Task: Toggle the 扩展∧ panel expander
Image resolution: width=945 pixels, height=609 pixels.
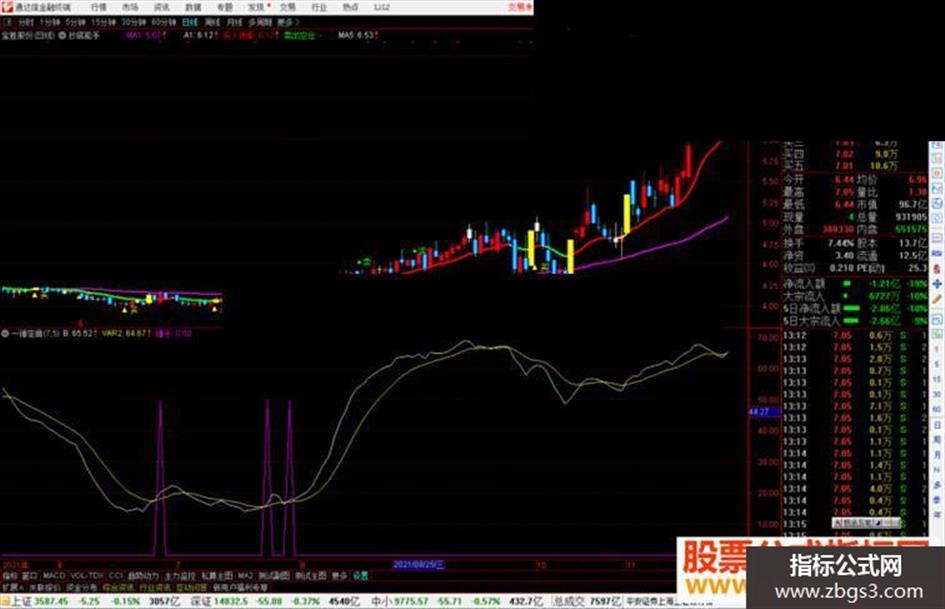Action: [x=12, y=587]
